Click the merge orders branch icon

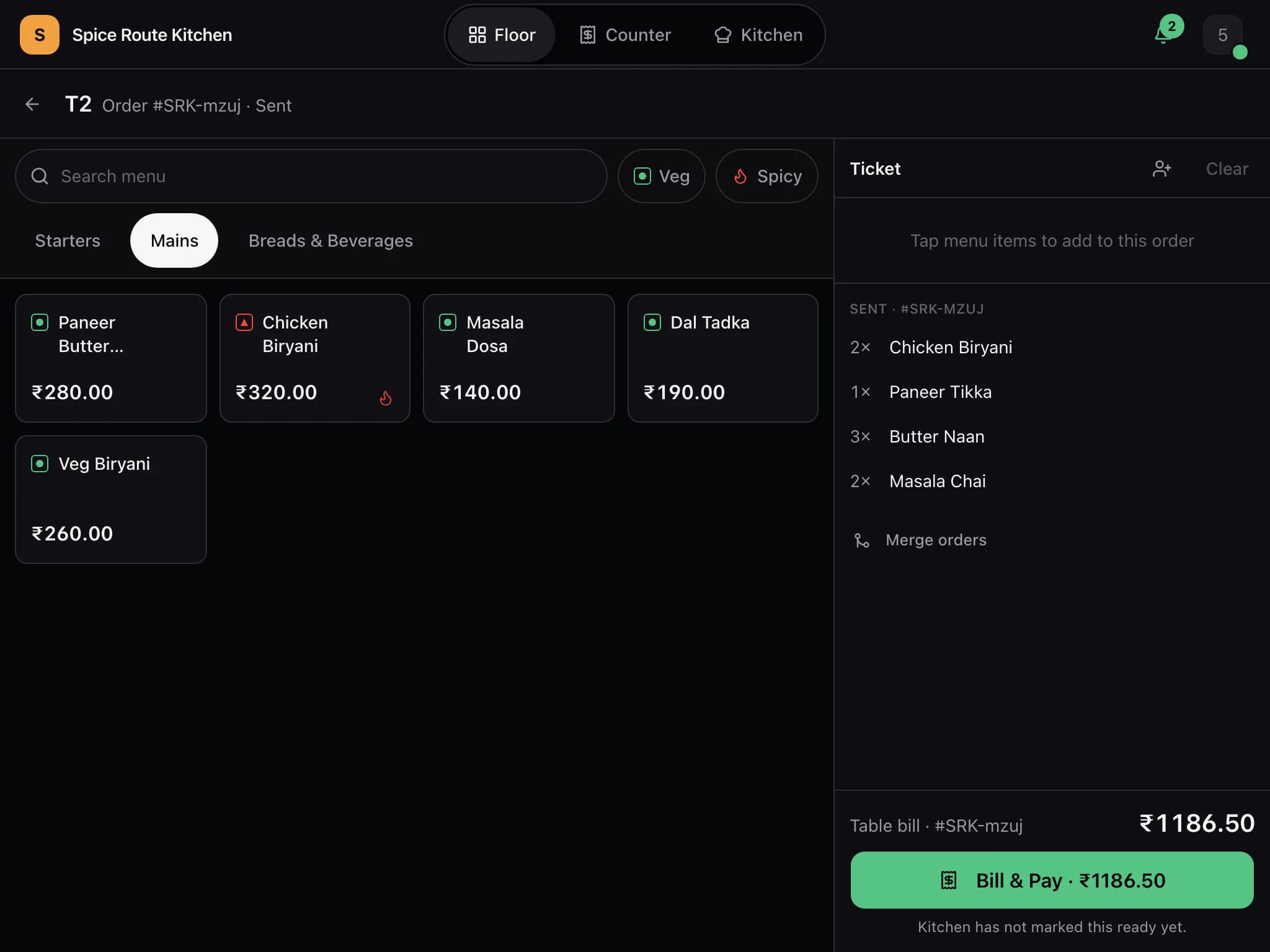[x=861, y=540]
